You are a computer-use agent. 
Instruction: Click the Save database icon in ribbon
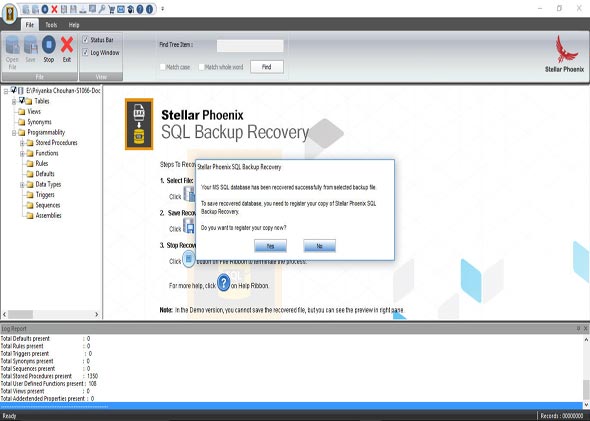tap(30, 45)
